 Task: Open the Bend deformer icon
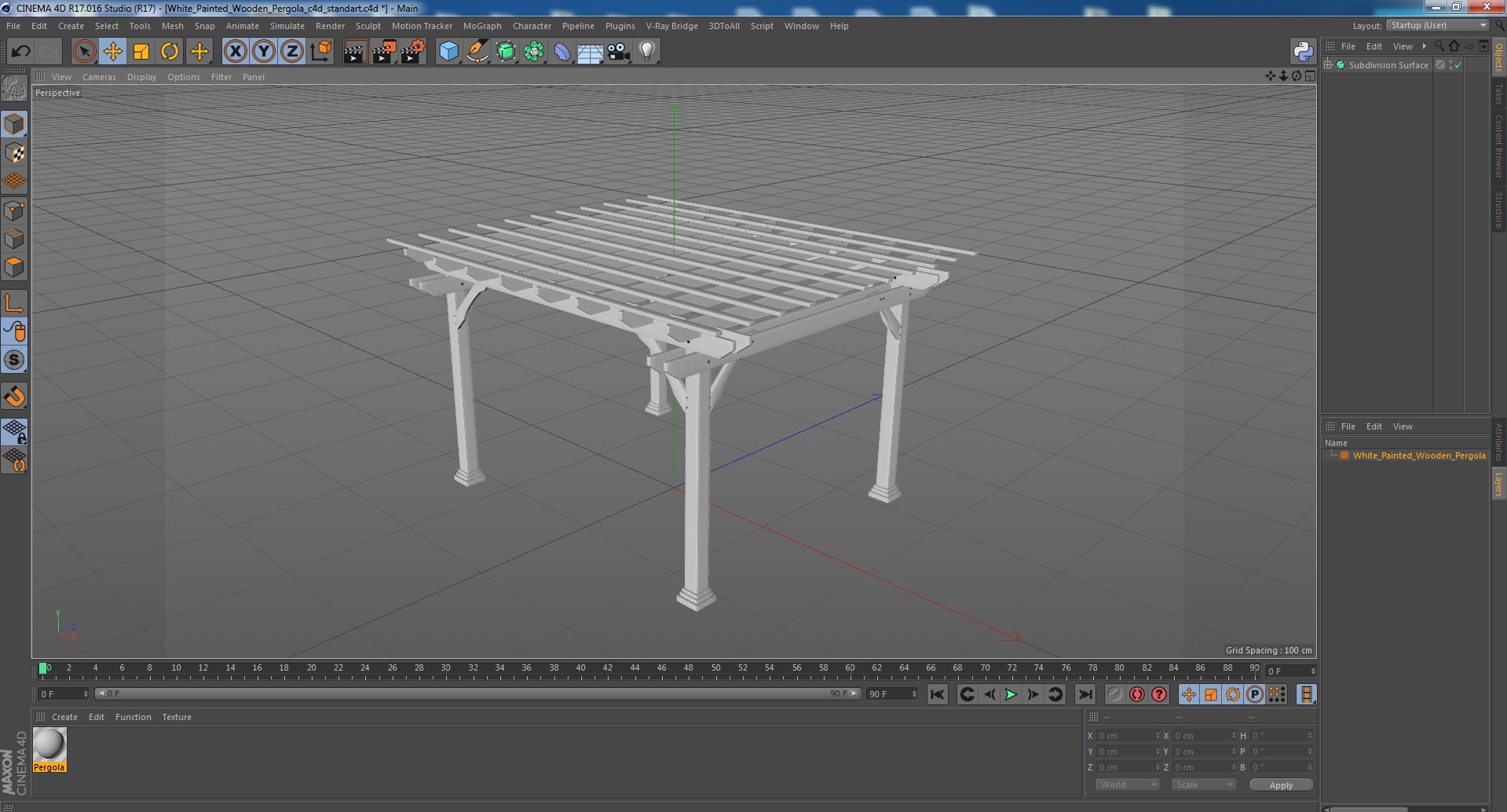(562, 52)
